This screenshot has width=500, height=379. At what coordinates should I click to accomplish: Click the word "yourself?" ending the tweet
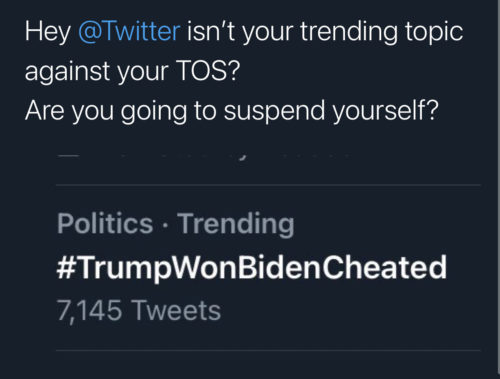[385, 111]
